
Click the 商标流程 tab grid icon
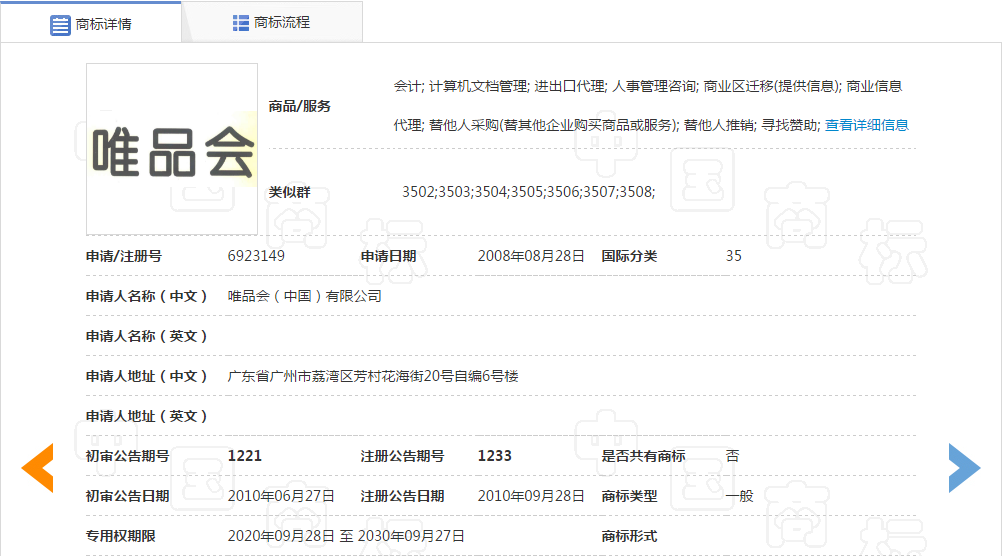tap(240, 23)
